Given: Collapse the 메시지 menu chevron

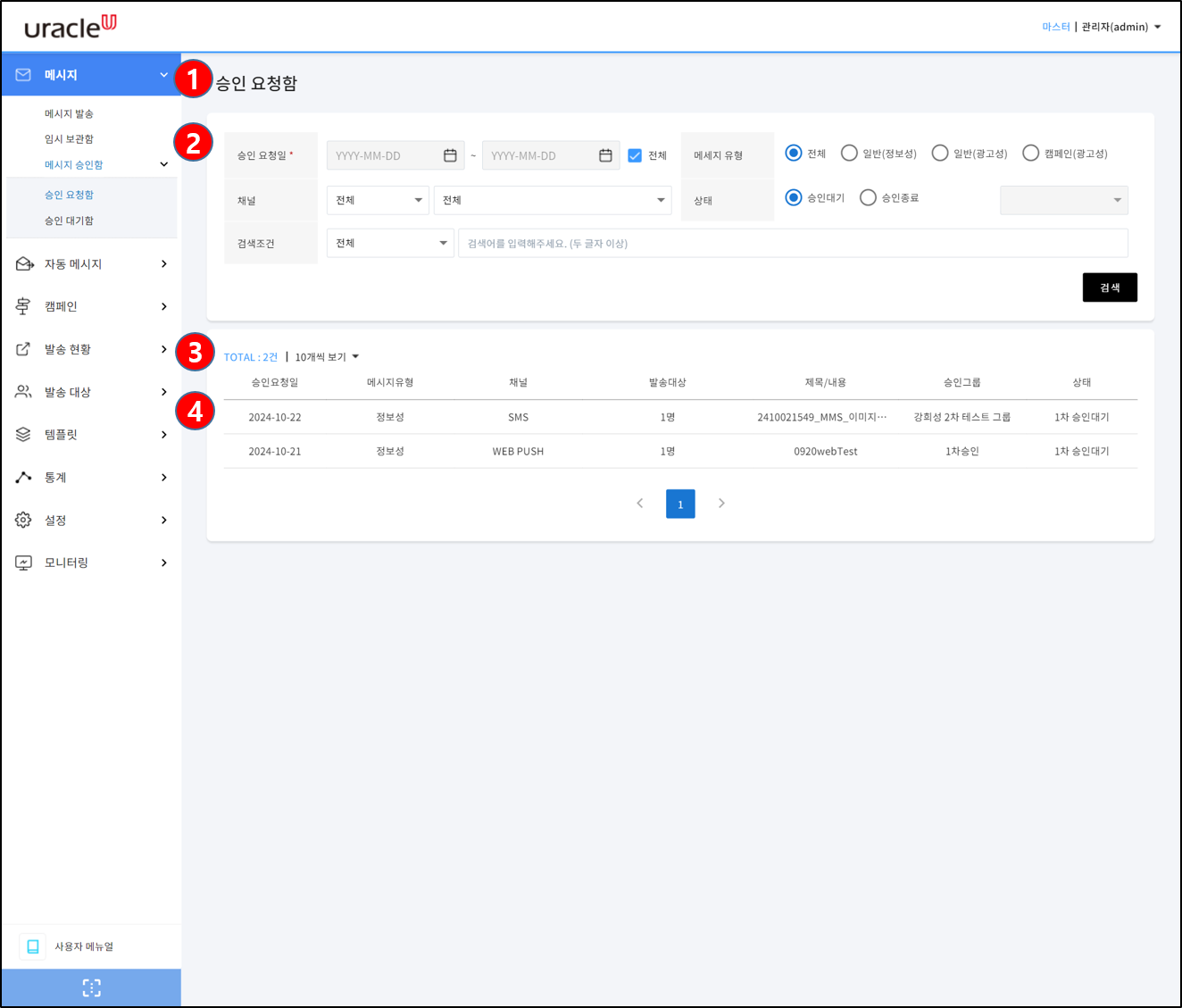Looking at the screenshot, I should [x=163, y=75].
